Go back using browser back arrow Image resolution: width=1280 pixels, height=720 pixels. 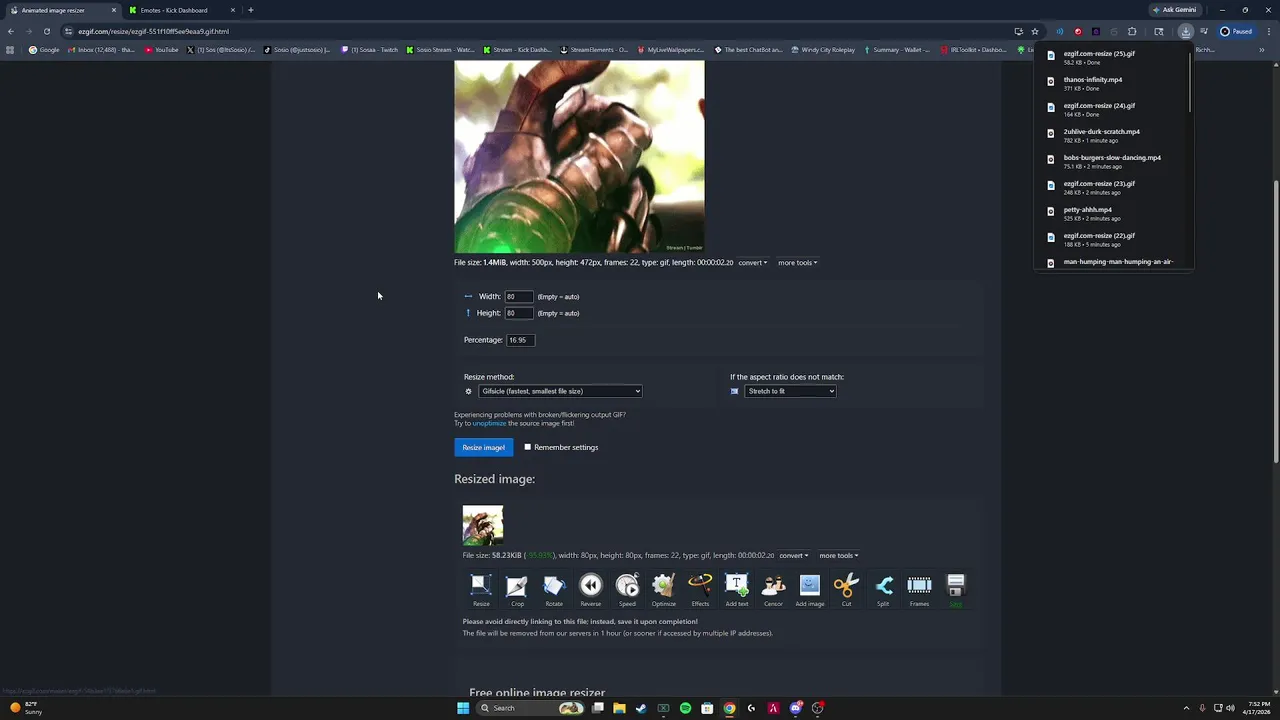coord(10,31)
